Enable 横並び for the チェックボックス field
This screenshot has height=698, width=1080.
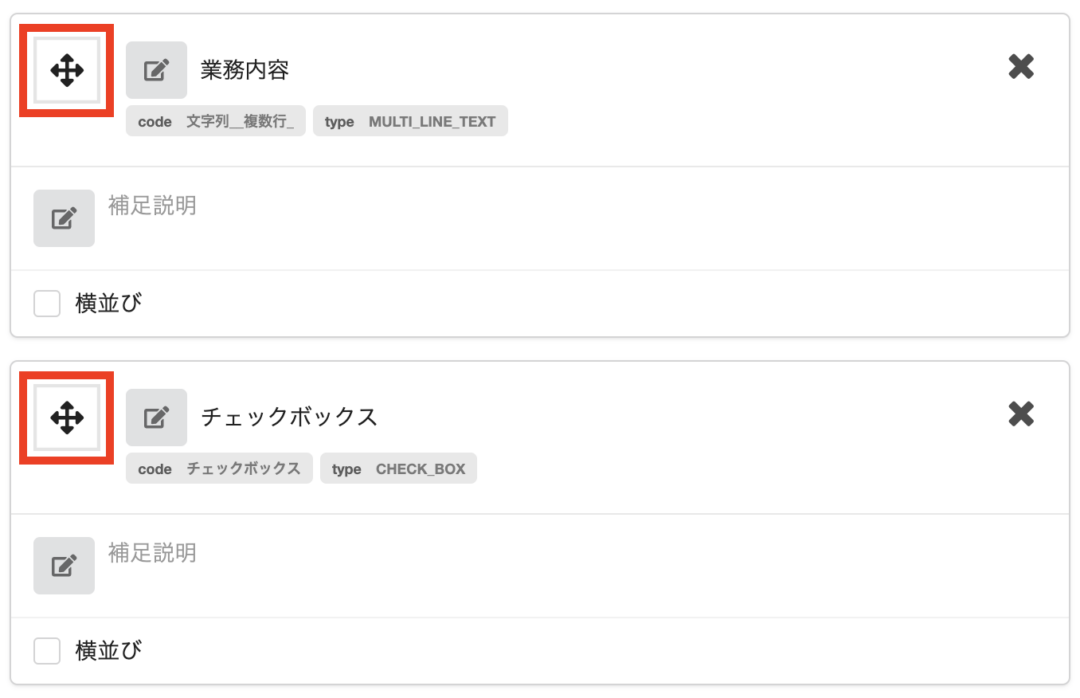coord(47,650)
